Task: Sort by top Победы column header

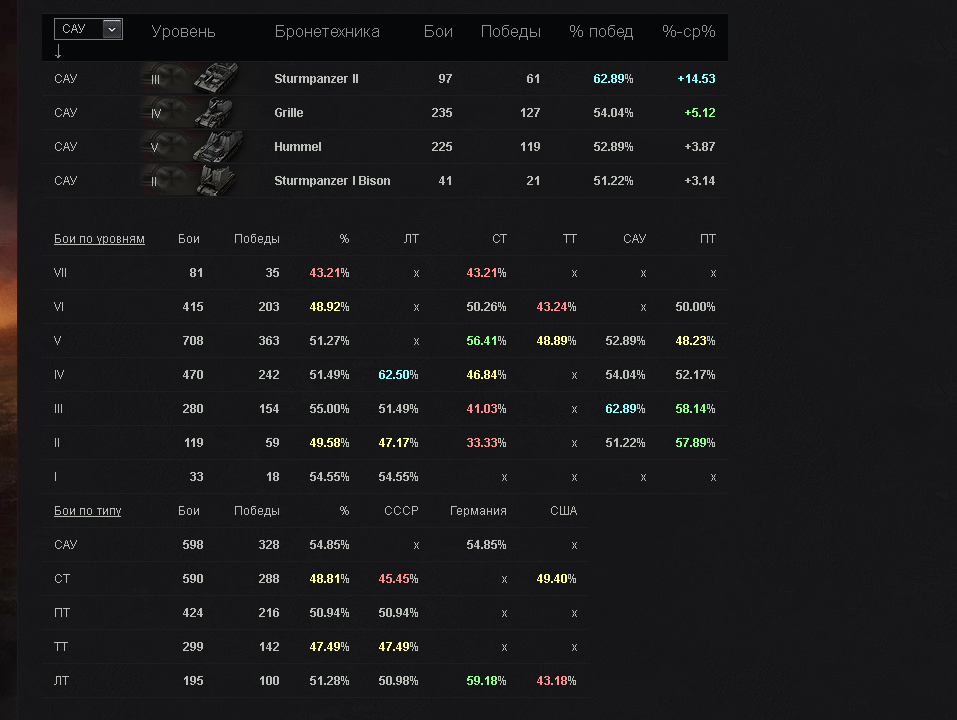Action: 510,31
